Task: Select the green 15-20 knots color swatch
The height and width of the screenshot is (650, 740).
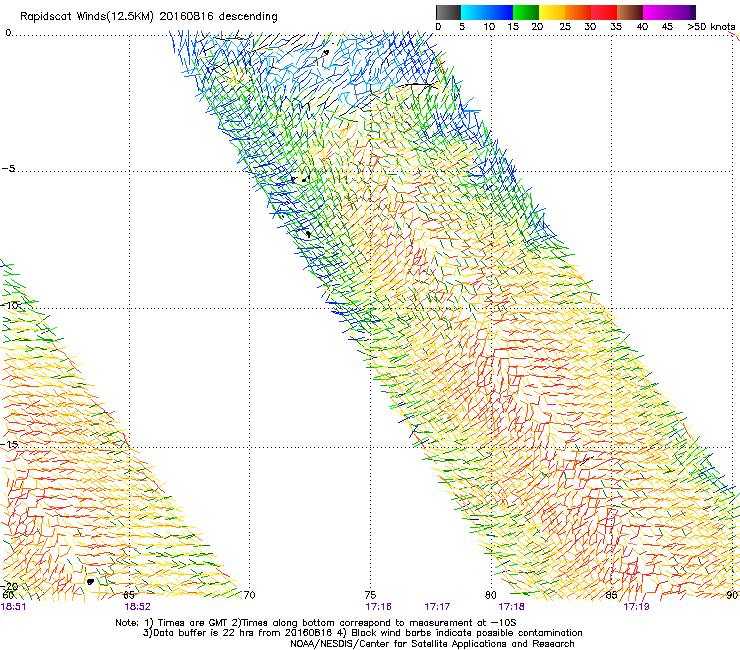Action: 526,12
